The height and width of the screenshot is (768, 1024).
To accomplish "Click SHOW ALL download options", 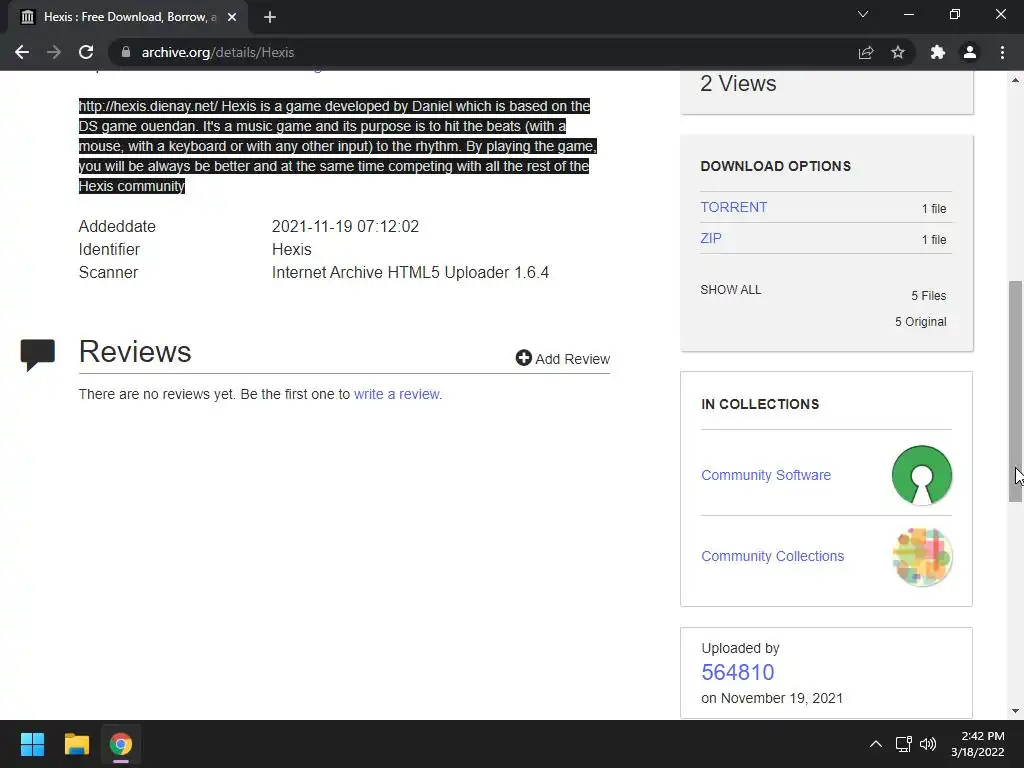I will click(731, 290).
